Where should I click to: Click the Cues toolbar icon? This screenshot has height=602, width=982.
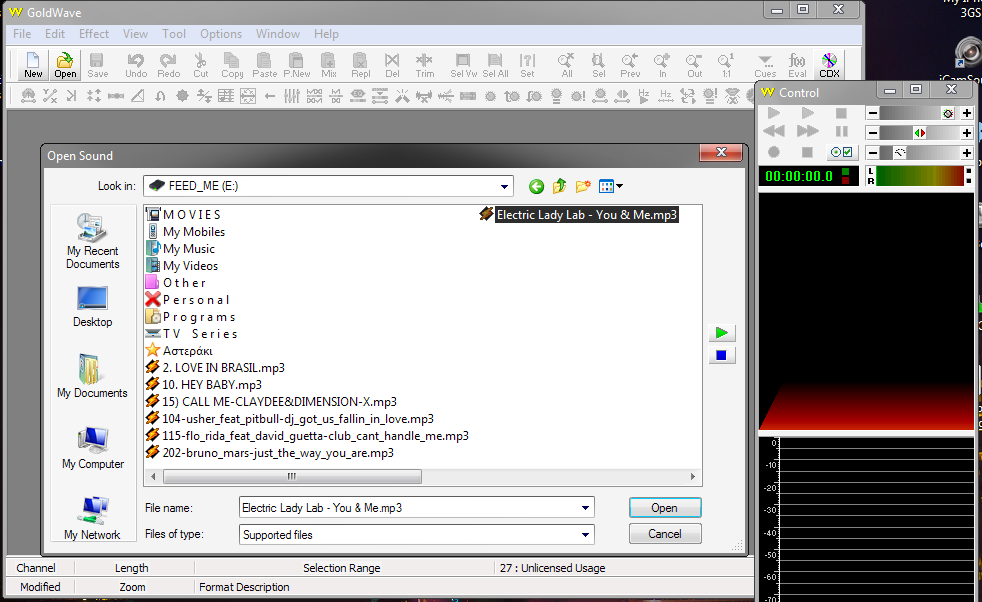point(765,65)
